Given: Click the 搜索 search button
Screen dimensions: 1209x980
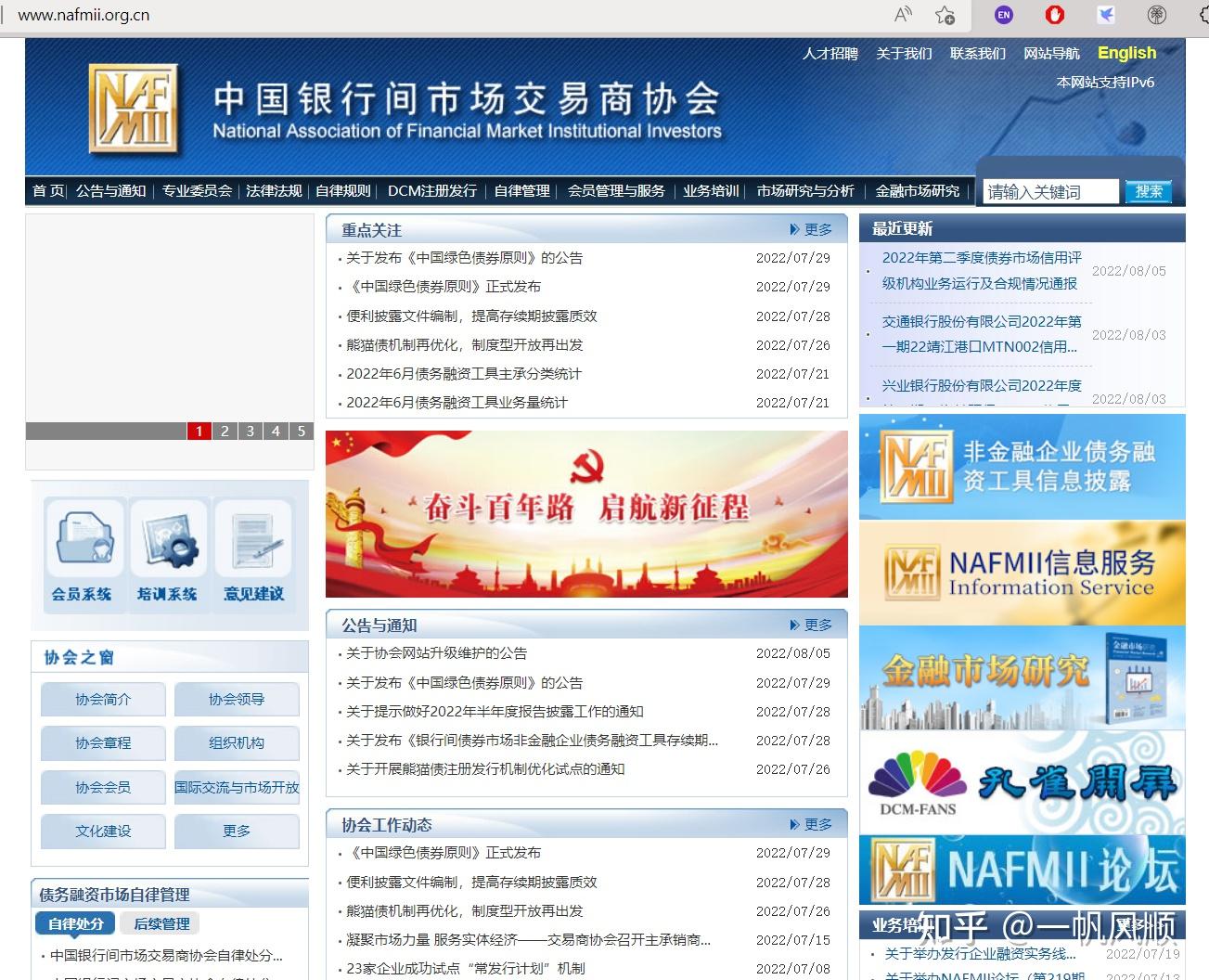Looking at the screenshot, I should pos(1149,191).
